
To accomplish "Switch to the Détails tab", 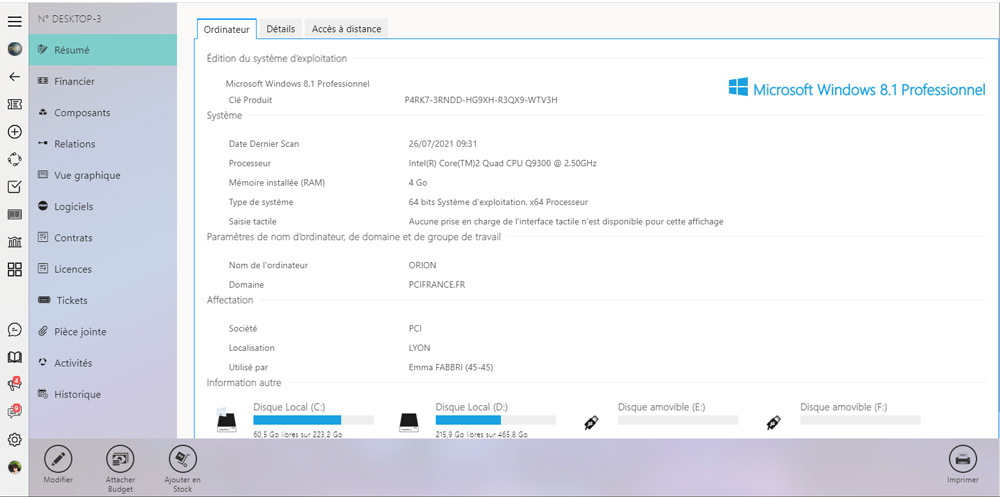I will tap(280, 29).
